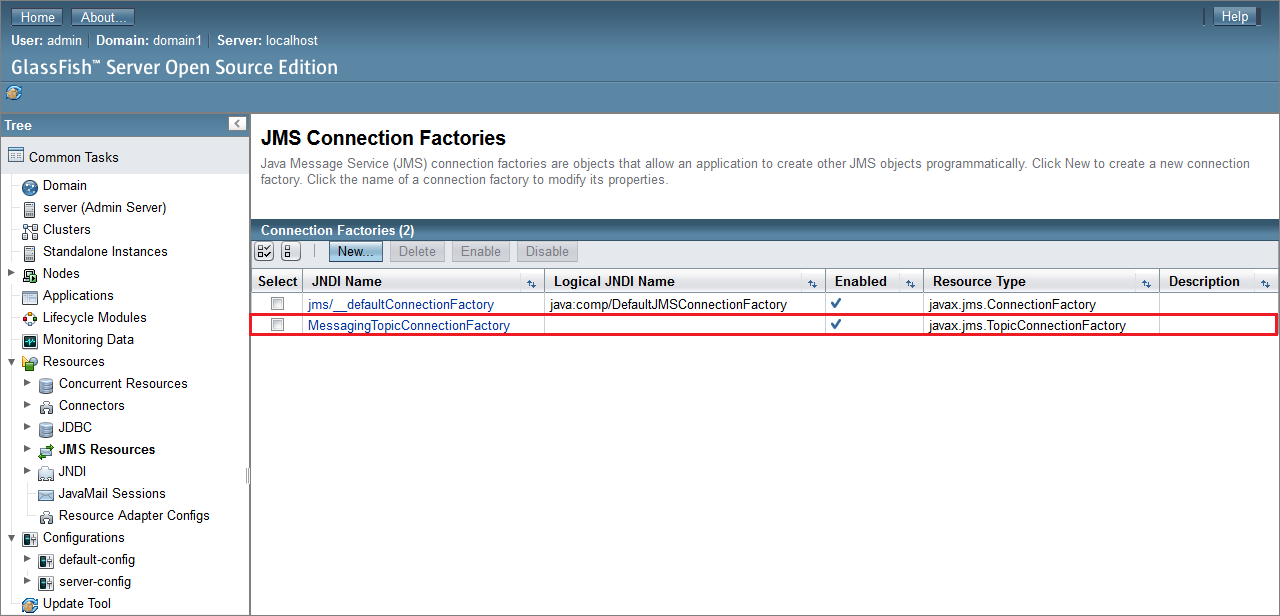Click the Common Tasks icon
Viewport: 1280px width, 616px height.
coord(15,156)
